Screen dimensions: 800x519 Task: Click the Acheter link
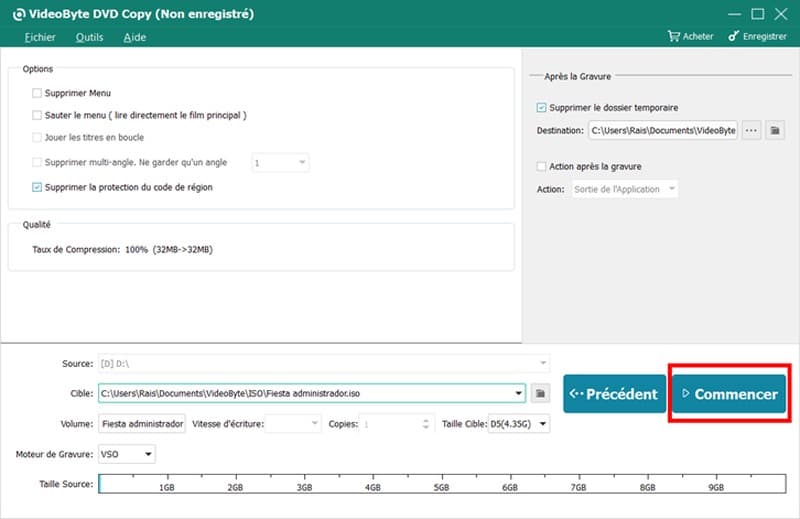coord(690,36)
